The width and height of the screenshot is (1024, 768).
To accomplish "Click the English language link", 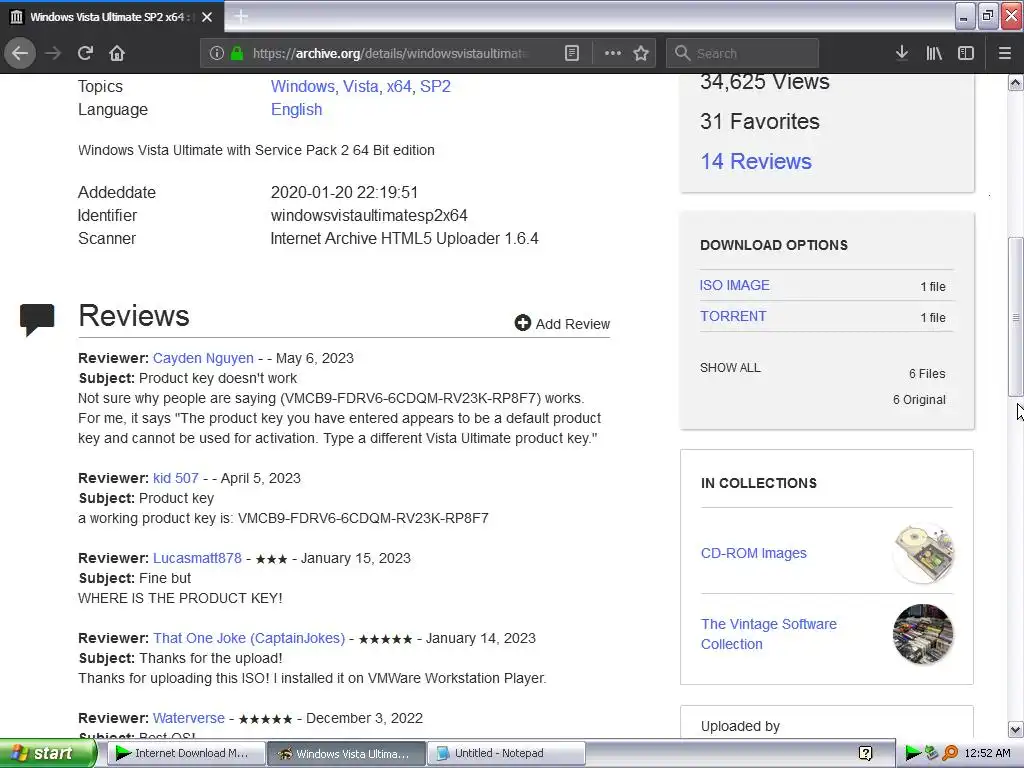I will pos(296,109).
